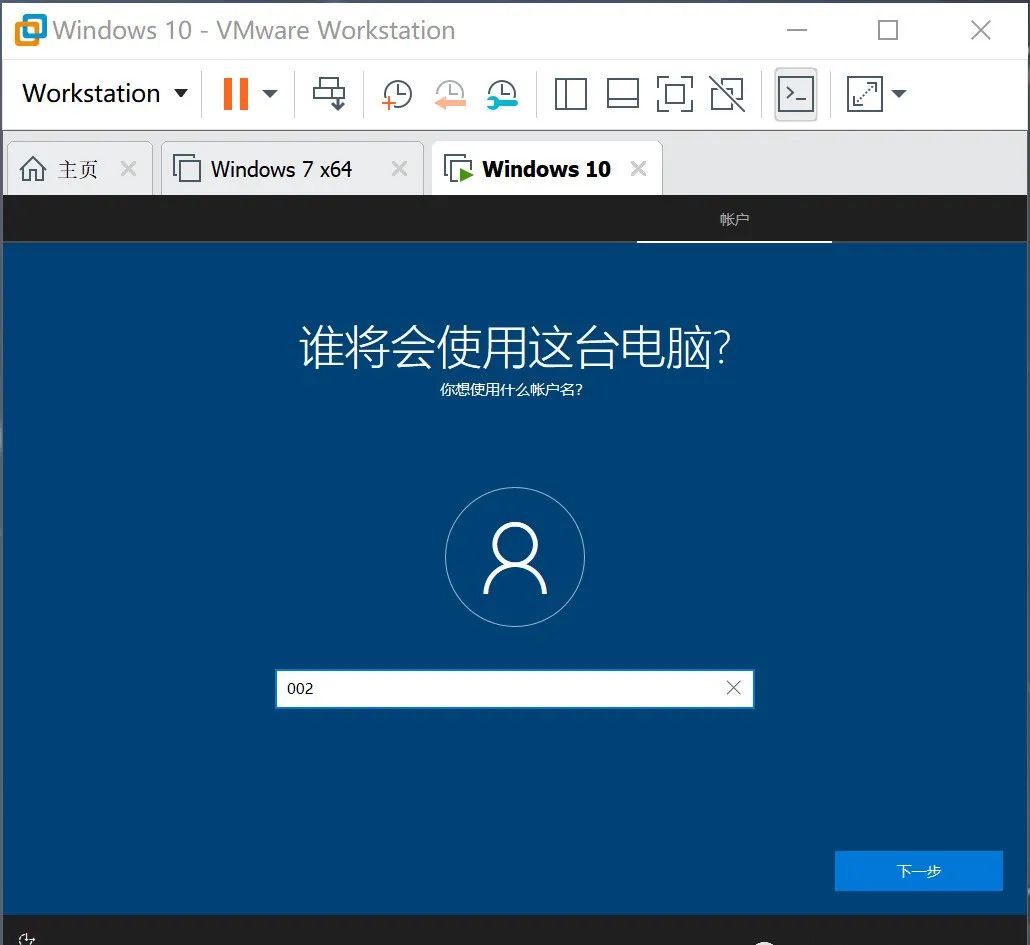Enter full screen mode

pyautogui.click(x=675, y=93)
